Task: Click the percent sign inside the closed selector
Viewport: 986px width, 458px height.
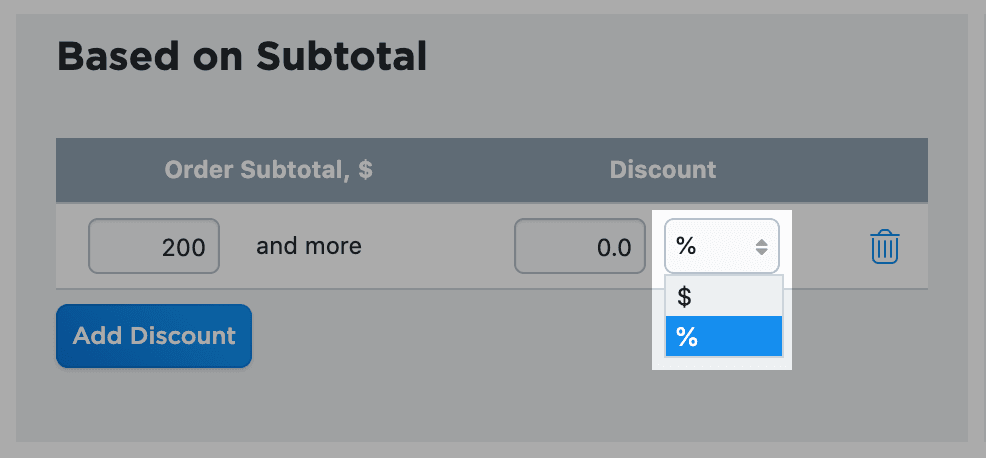Action: [686, 246]
